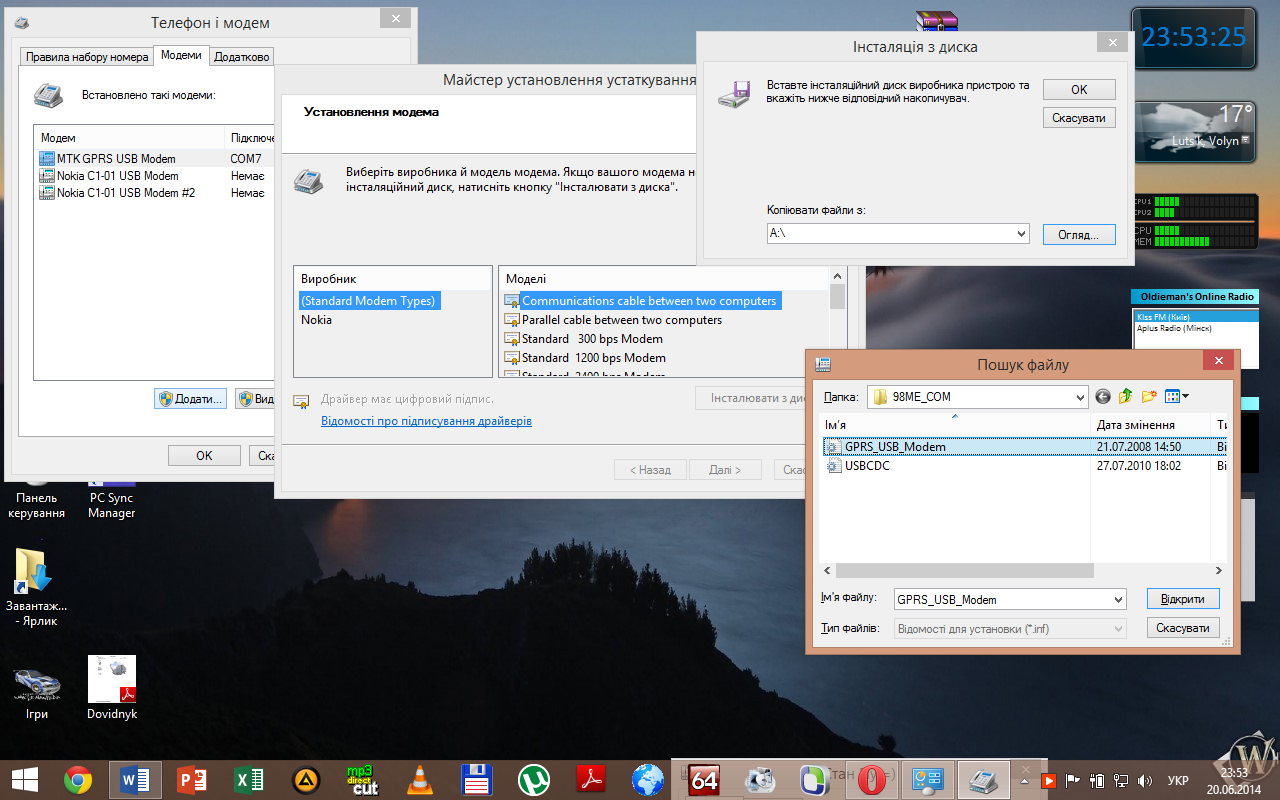Select Nokia in Виробник list
Screen dimensions: 1280x800
tap(316, 320)
